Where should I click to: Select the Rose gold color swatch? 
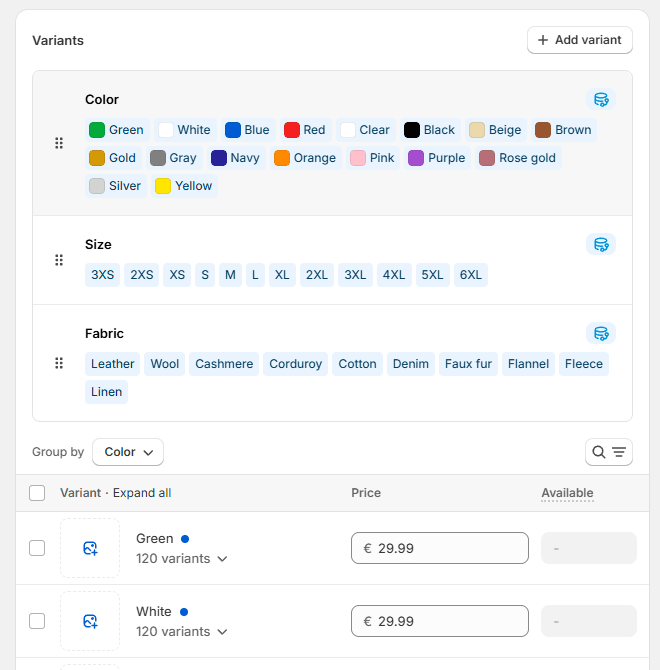518,158
